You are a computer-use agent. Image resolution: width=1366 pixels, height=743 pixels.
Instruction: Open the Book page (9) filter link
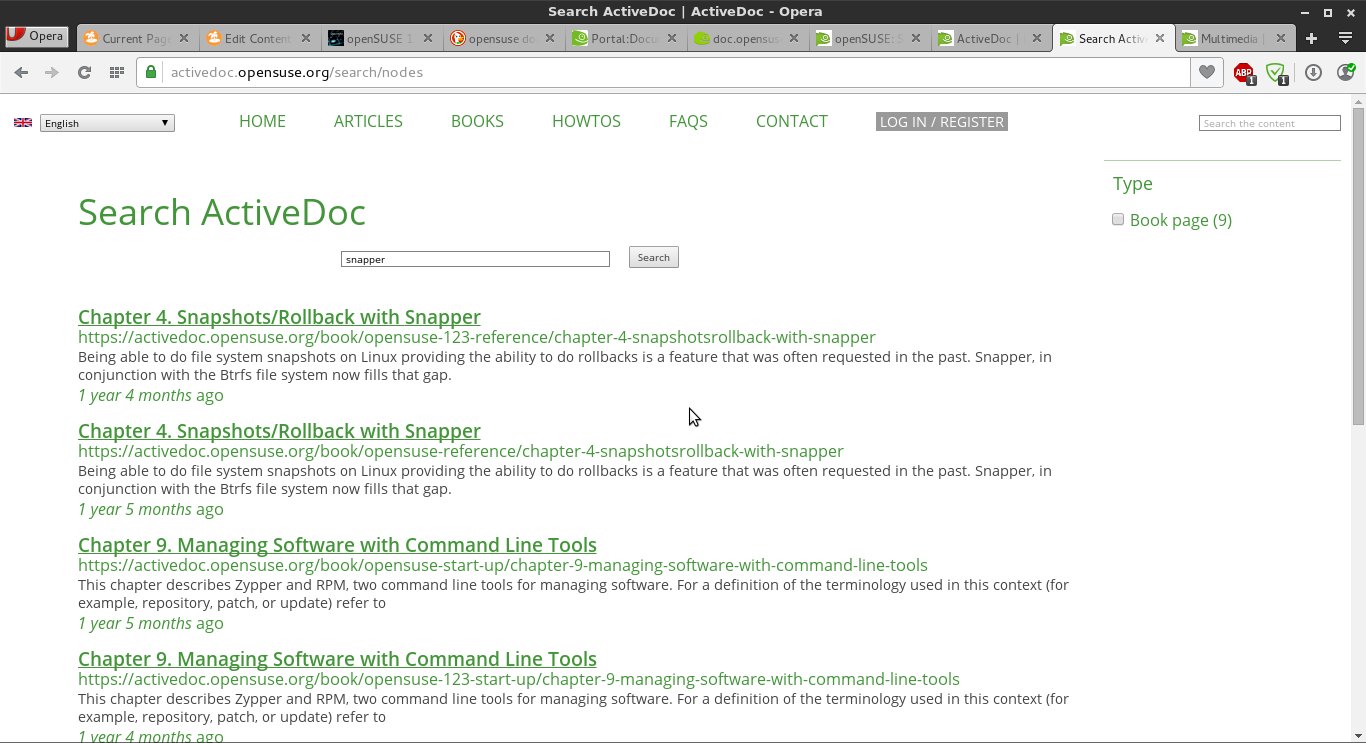tap(1181, 220)
